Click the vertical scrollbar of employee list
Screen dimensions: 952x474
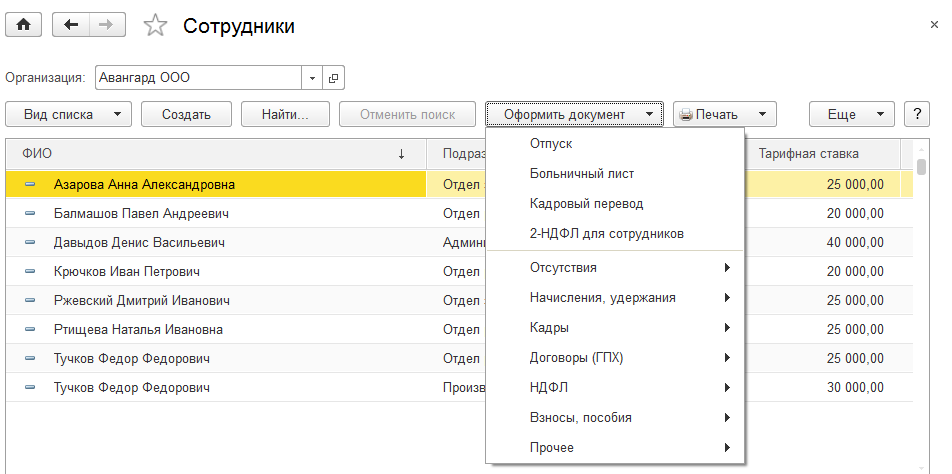tap(921, 300)
